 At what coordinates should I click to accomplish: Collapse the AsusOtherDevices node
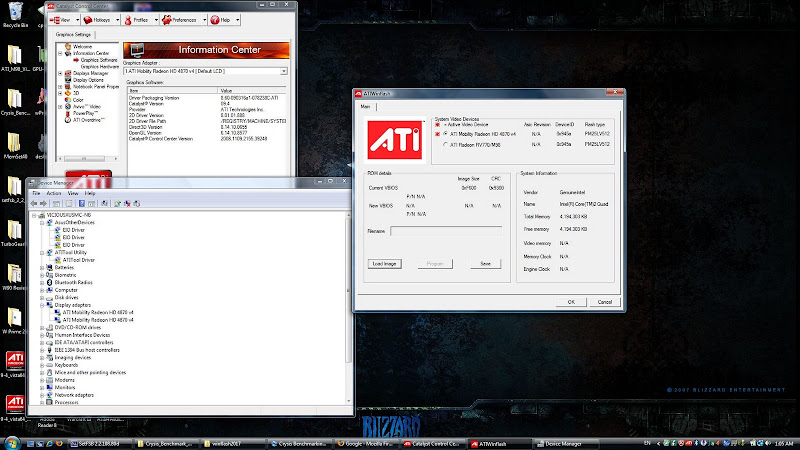tap(42, 222)
